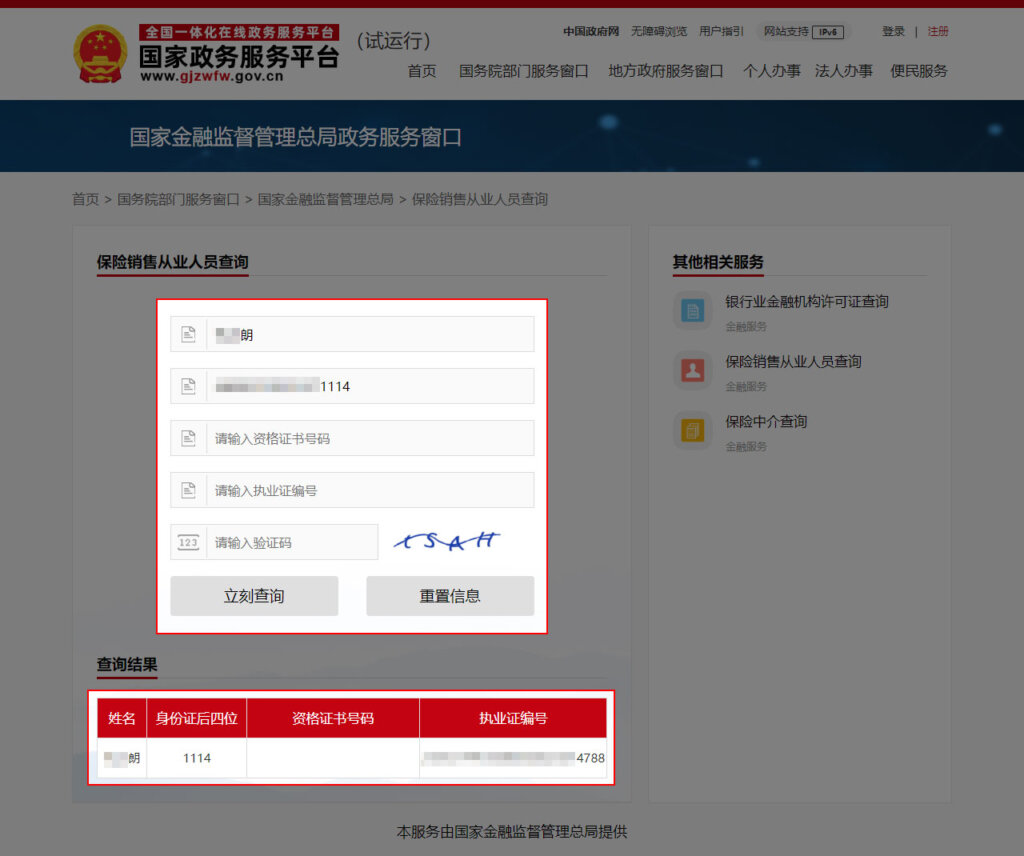The image size is (1024, 856).
Task: Click the red 注册 link
Action: [x=938, y=32]
